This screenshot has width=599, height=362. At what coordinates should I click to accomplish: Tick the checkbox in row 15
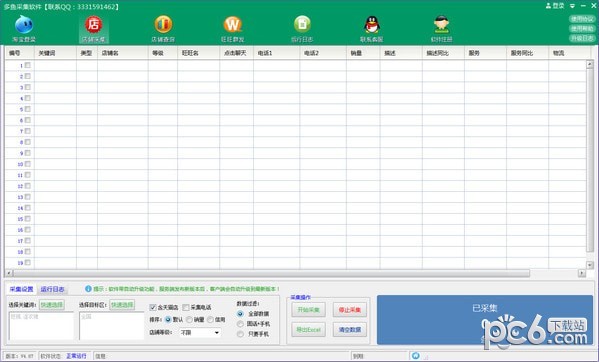coord(28,219)
